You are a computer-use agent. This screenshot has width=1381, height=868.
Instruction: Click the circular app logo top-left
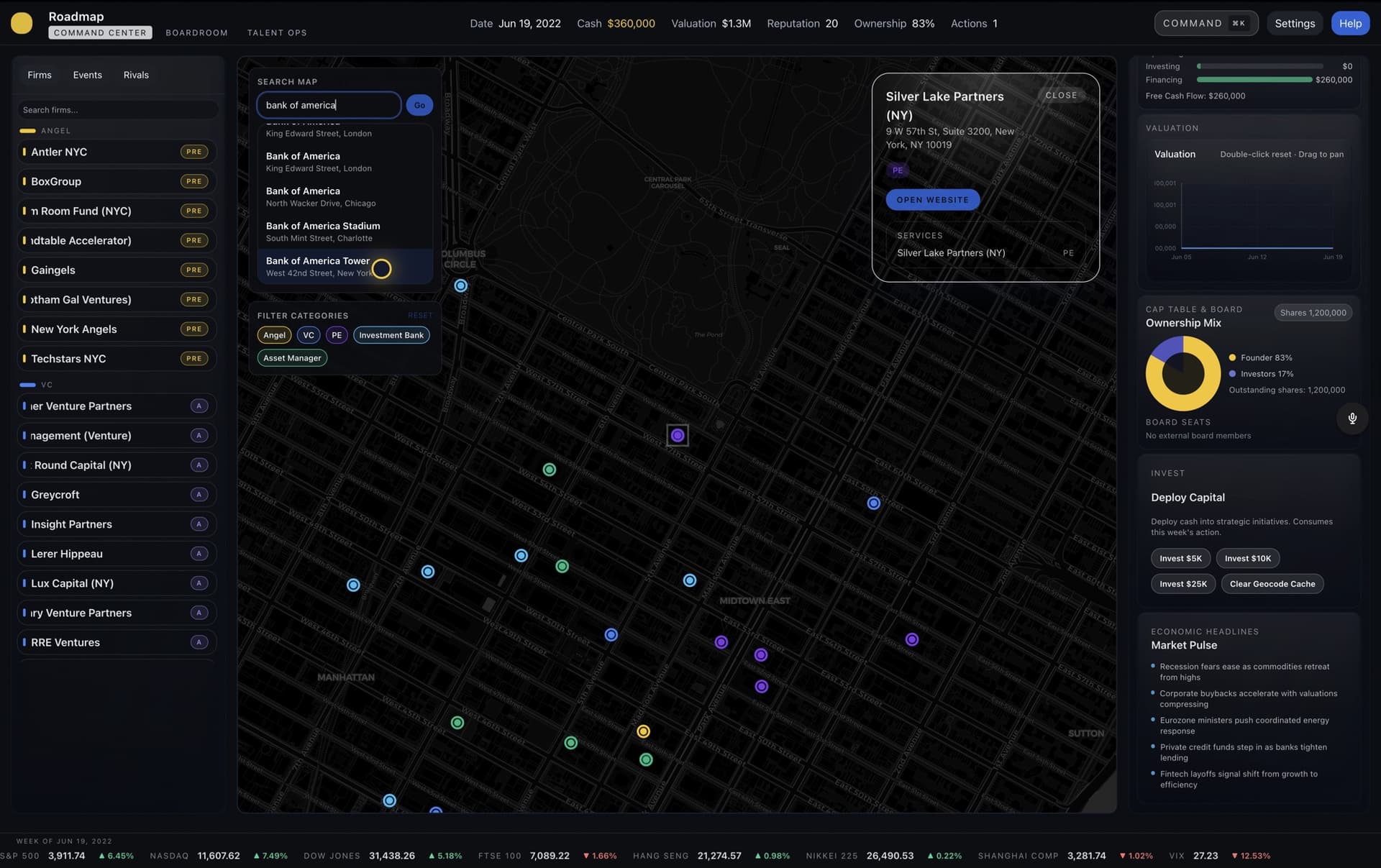tap(22, 22)
